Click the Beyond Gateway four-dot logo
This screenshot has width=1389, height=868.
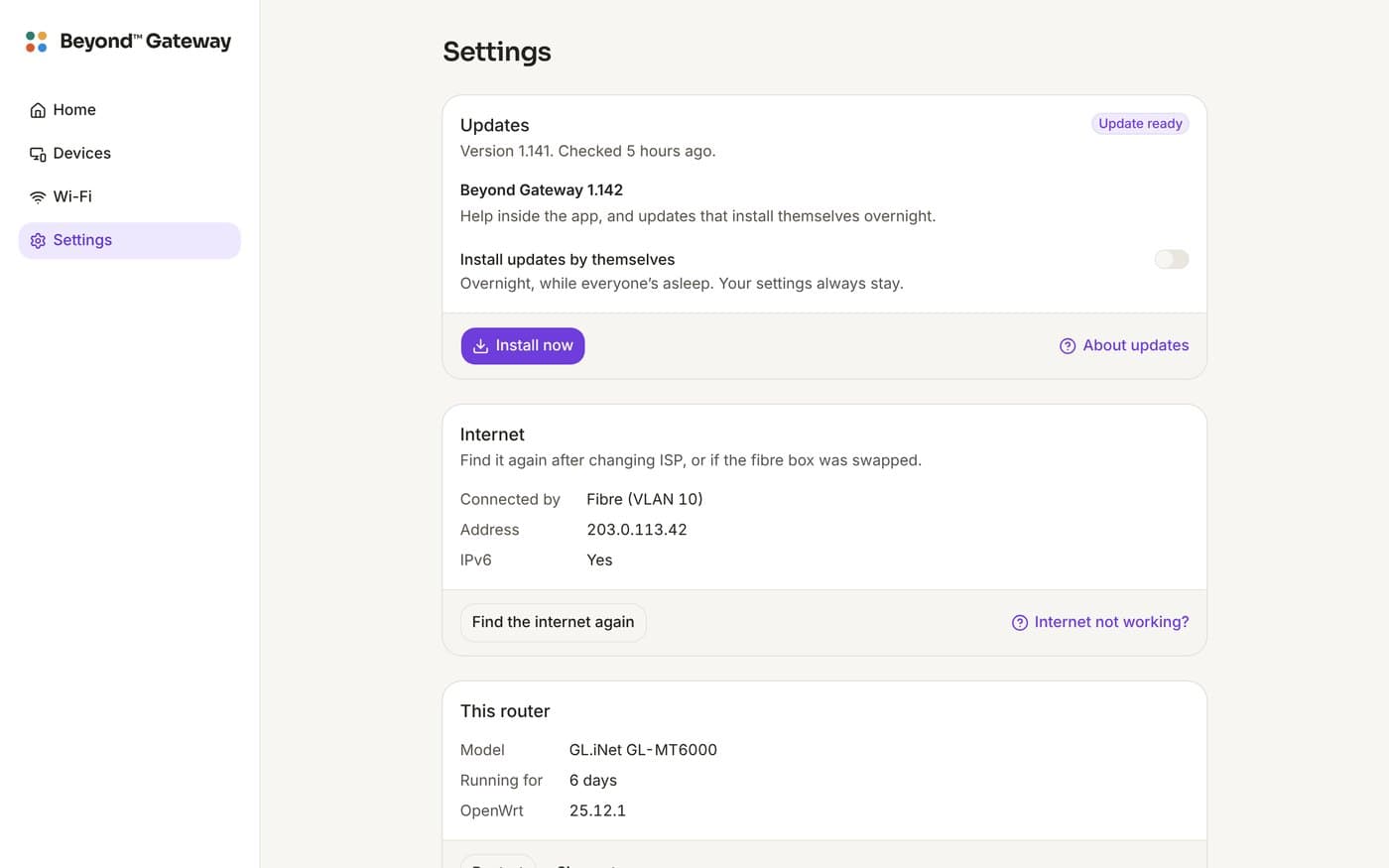(x=37, y=42)
